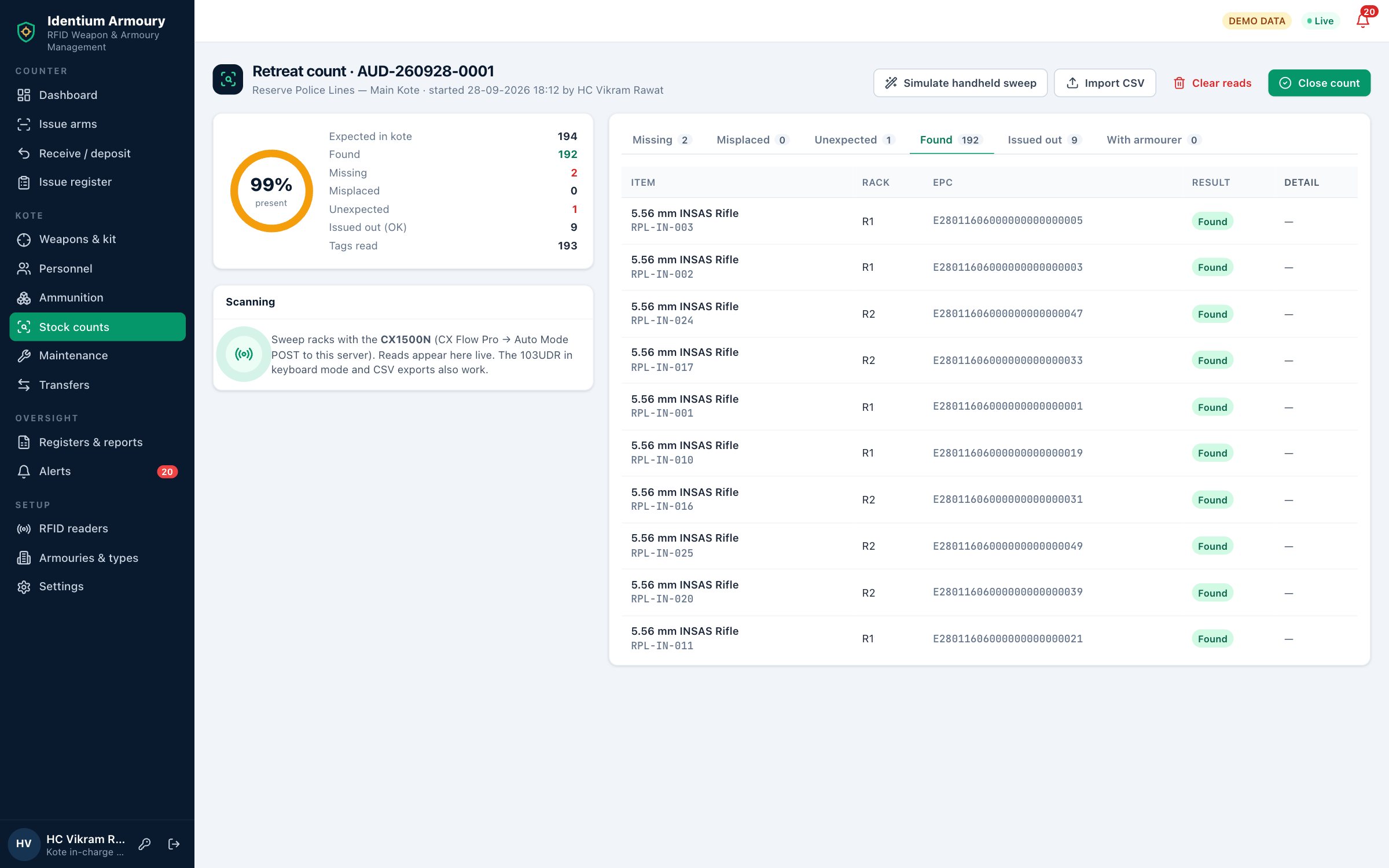Click the key icon in the user footer
Viewport: 1389px width, 868px height.
pos(145,844)
